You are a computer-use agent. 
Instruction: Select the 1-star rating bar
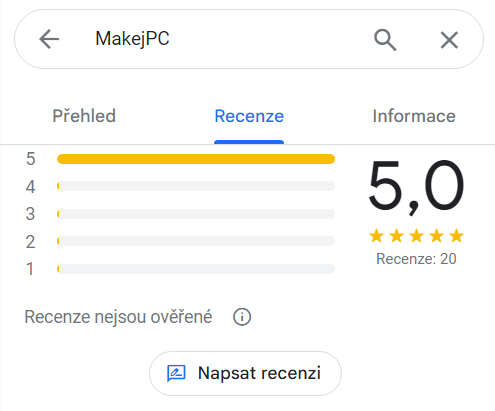[196, 269]
